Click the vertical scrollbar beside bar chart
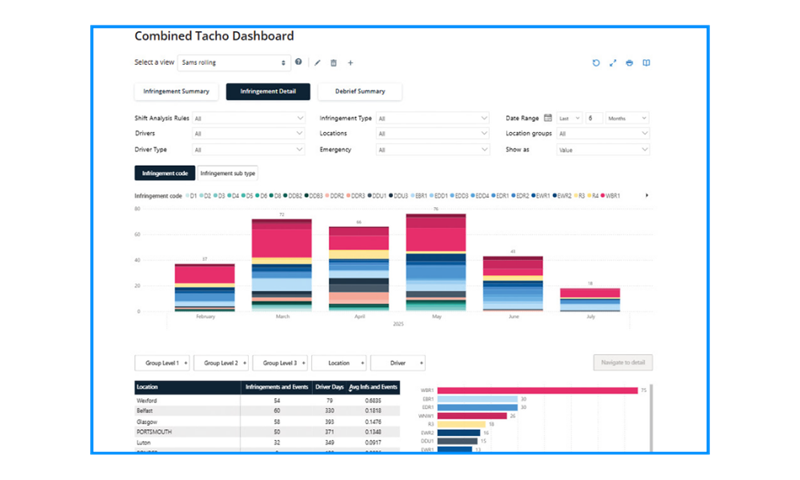800x480 pixels. (x=651, y=418)
